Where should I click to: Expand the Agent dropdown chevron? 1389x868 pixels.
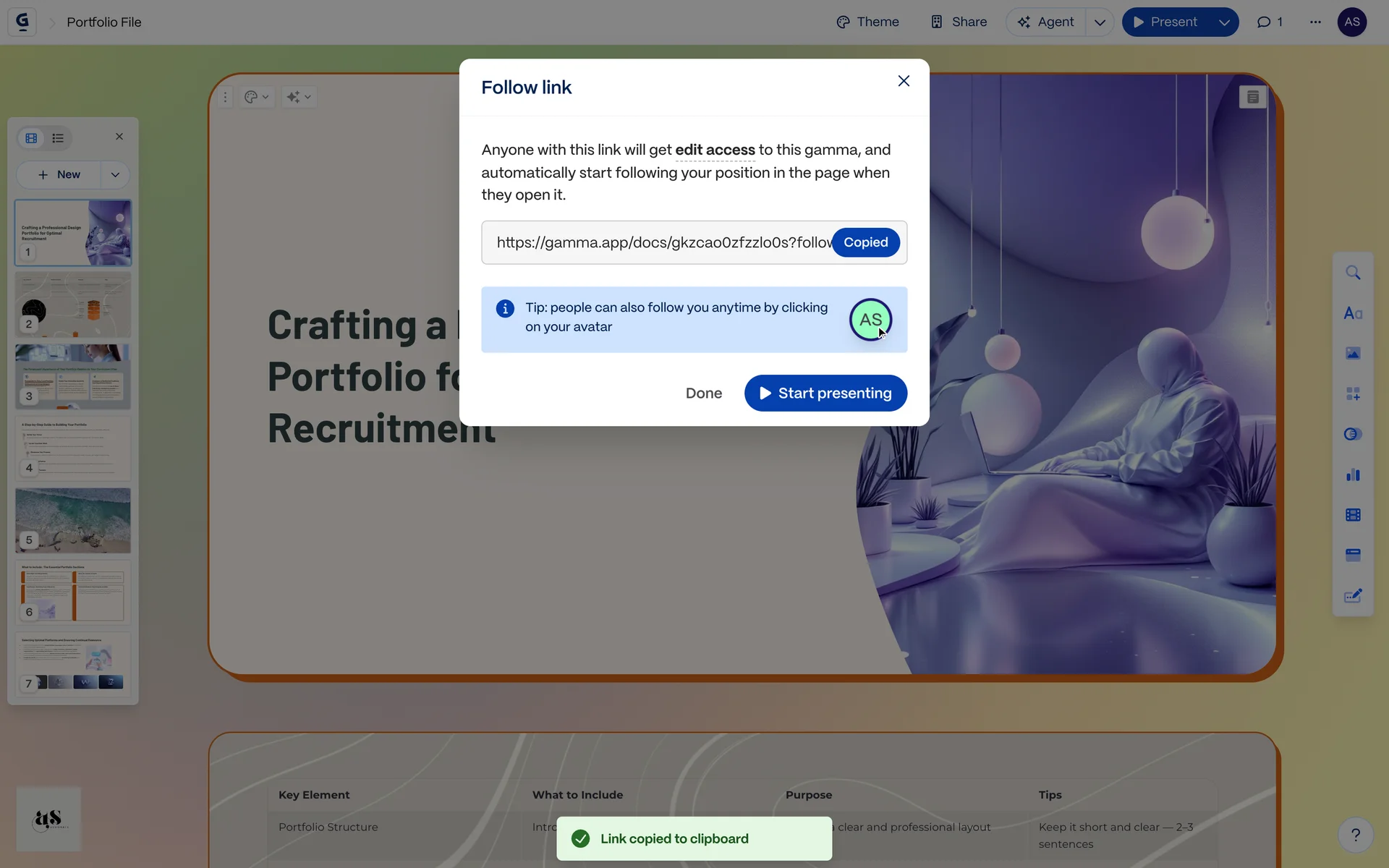click(x=1100, y=22)
